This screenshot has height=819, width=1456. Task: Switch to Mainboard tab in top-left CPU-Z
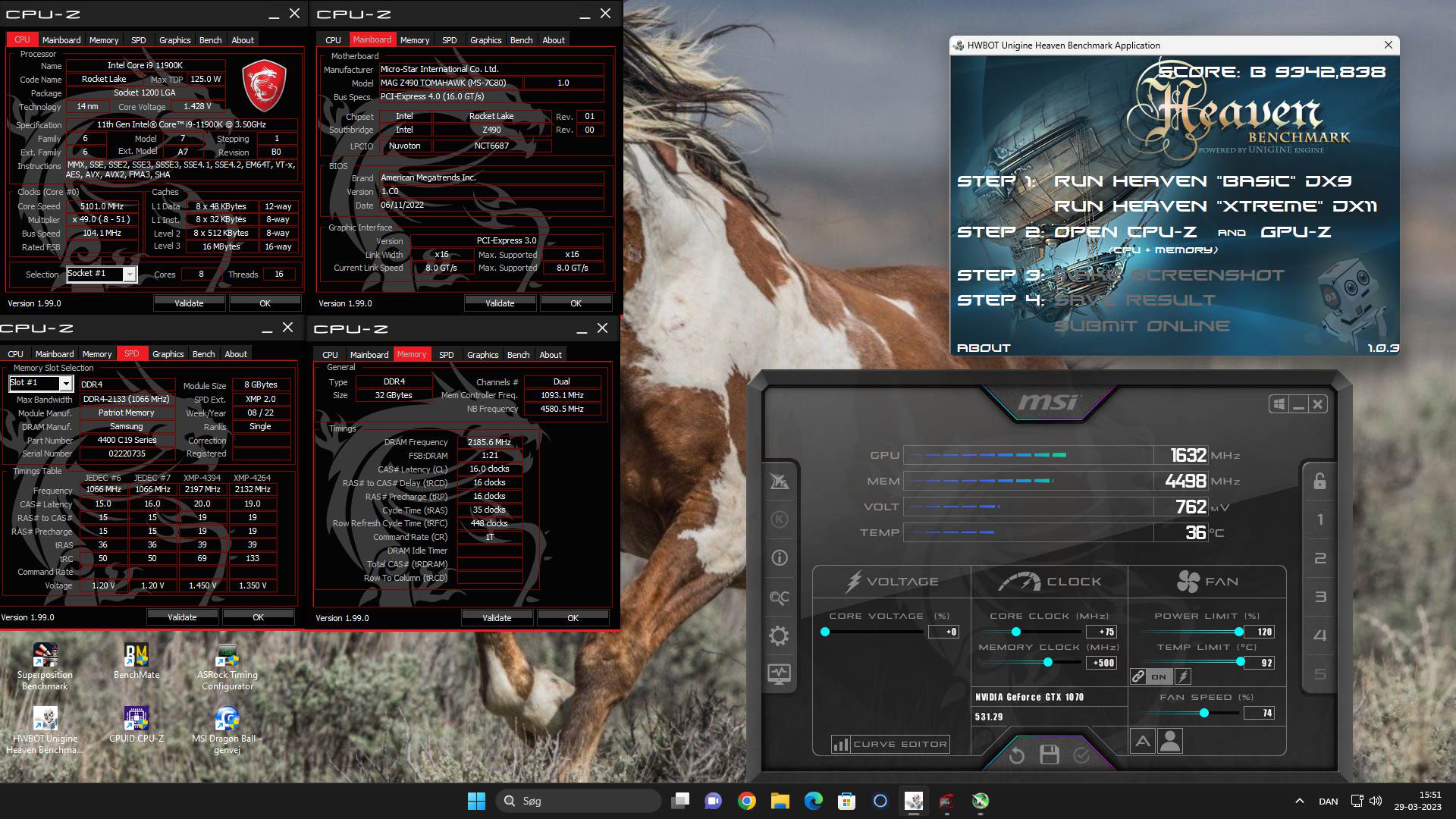click(x=61, y=40)
